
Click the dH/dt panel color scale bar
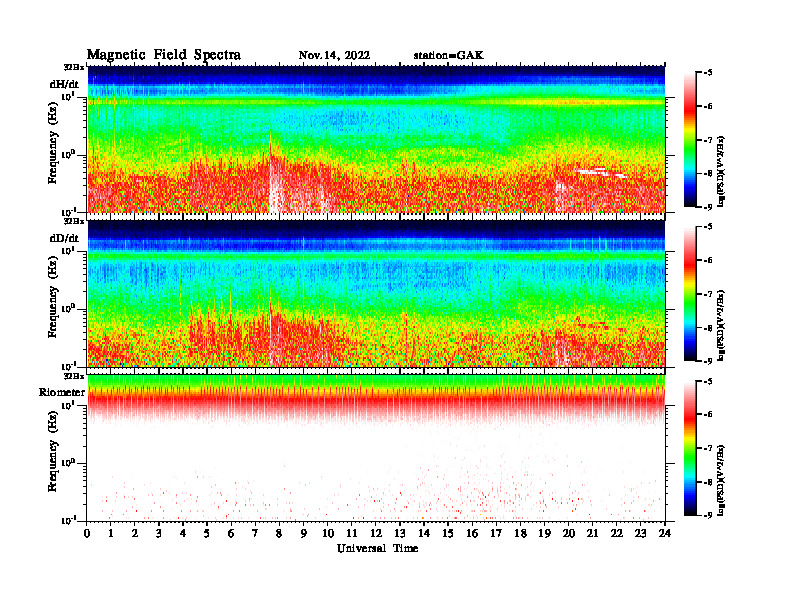click(x=690, y=140)
